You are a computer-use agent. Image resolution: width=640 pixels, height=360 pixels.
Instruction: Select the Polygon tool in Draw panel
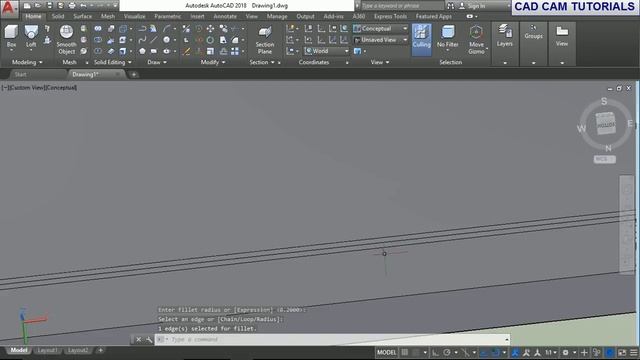point(142,51)
